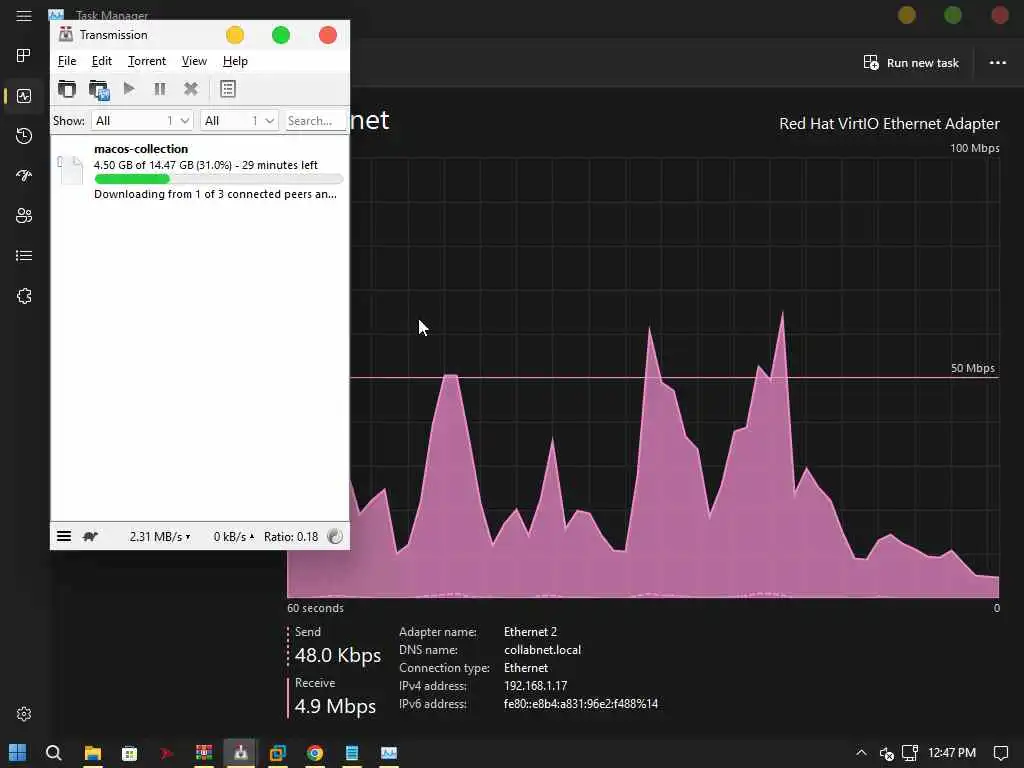Open Task Manager Settings gear

click(24, 714)
